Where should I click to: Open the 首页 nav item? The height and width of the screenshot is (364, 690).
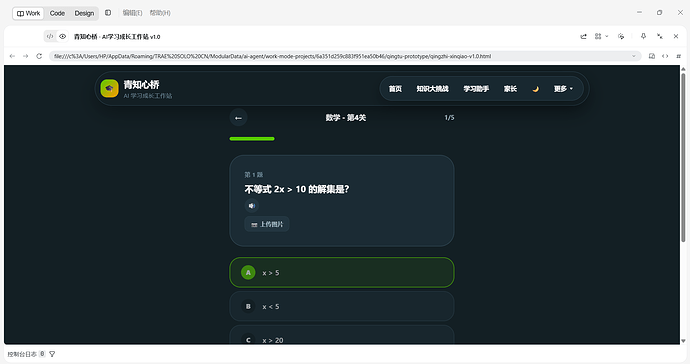click(x=395, y=89)
